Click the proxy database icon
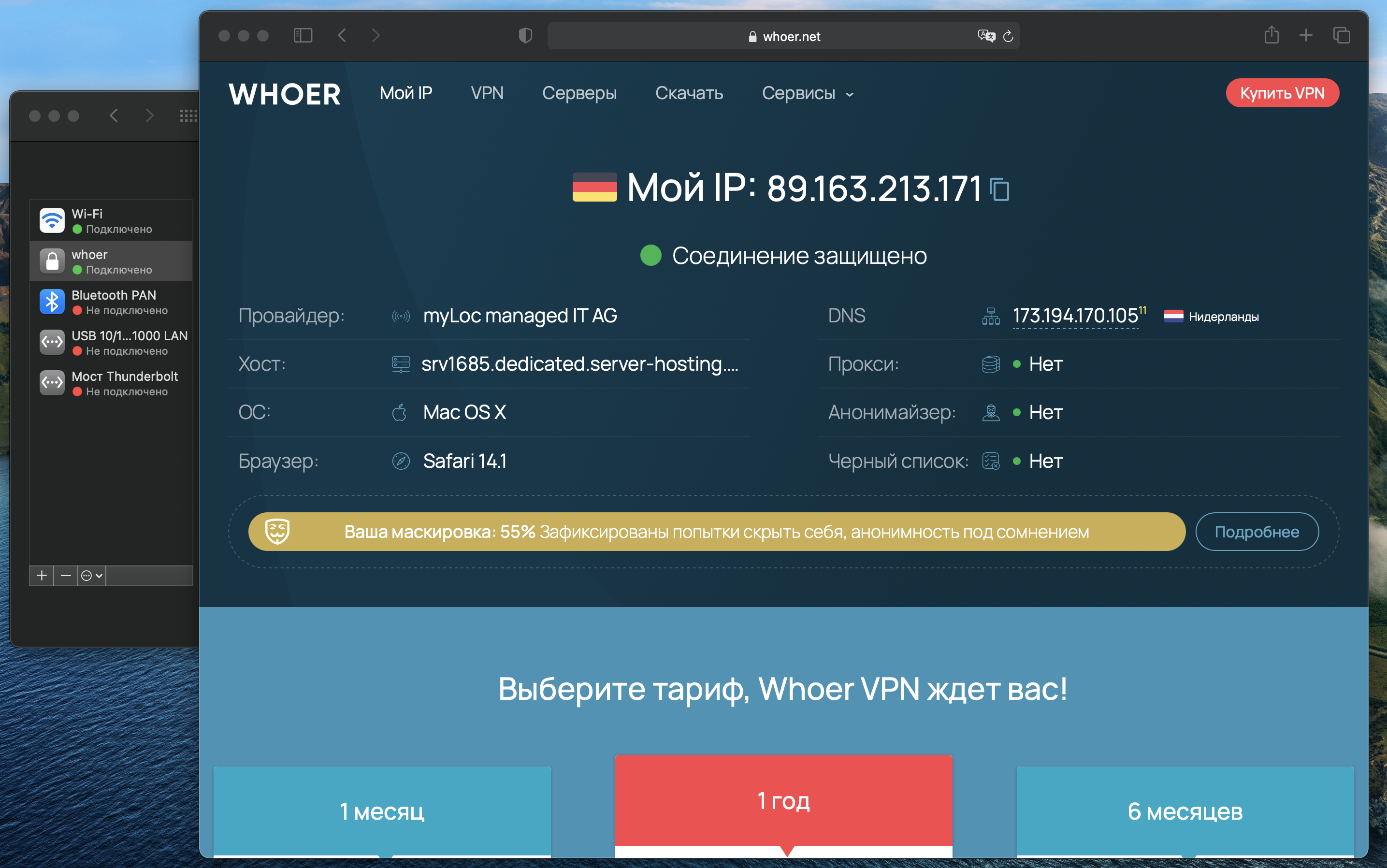 coord(991,364)
